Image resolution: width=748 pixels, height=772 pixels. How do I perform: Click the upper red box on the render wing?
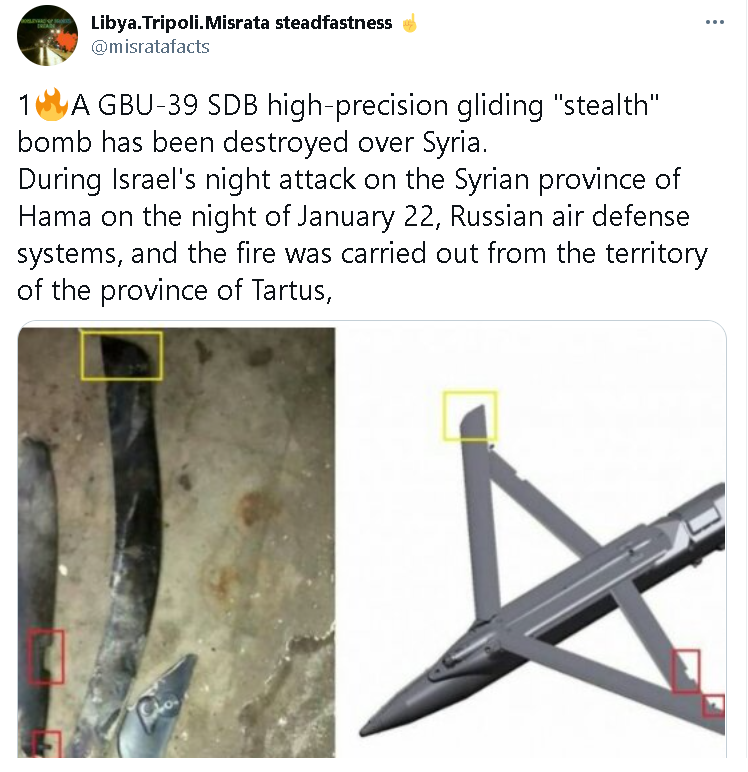(x=686, y=672)
